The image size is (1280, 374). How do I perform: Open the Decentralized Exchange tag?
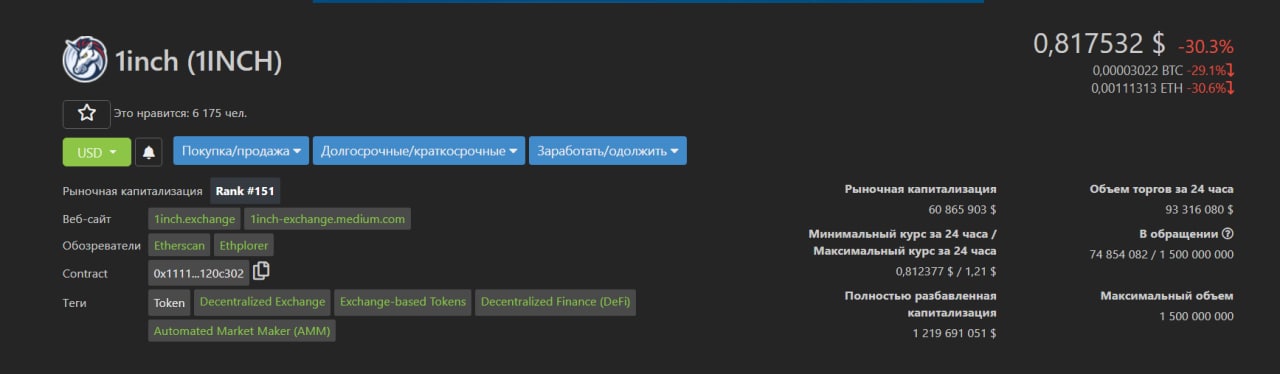pyautogui.click(x=263, y=302)
